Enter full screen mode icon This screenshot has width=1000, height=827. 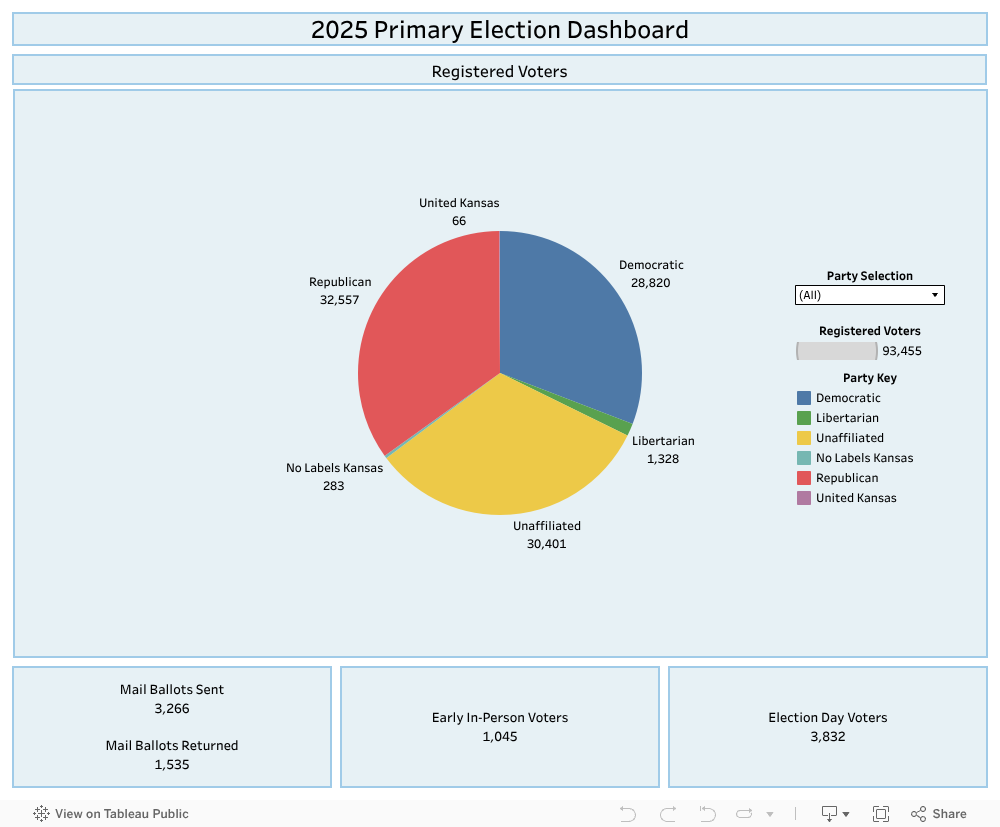pyautogui.click(x=881, y=814)
